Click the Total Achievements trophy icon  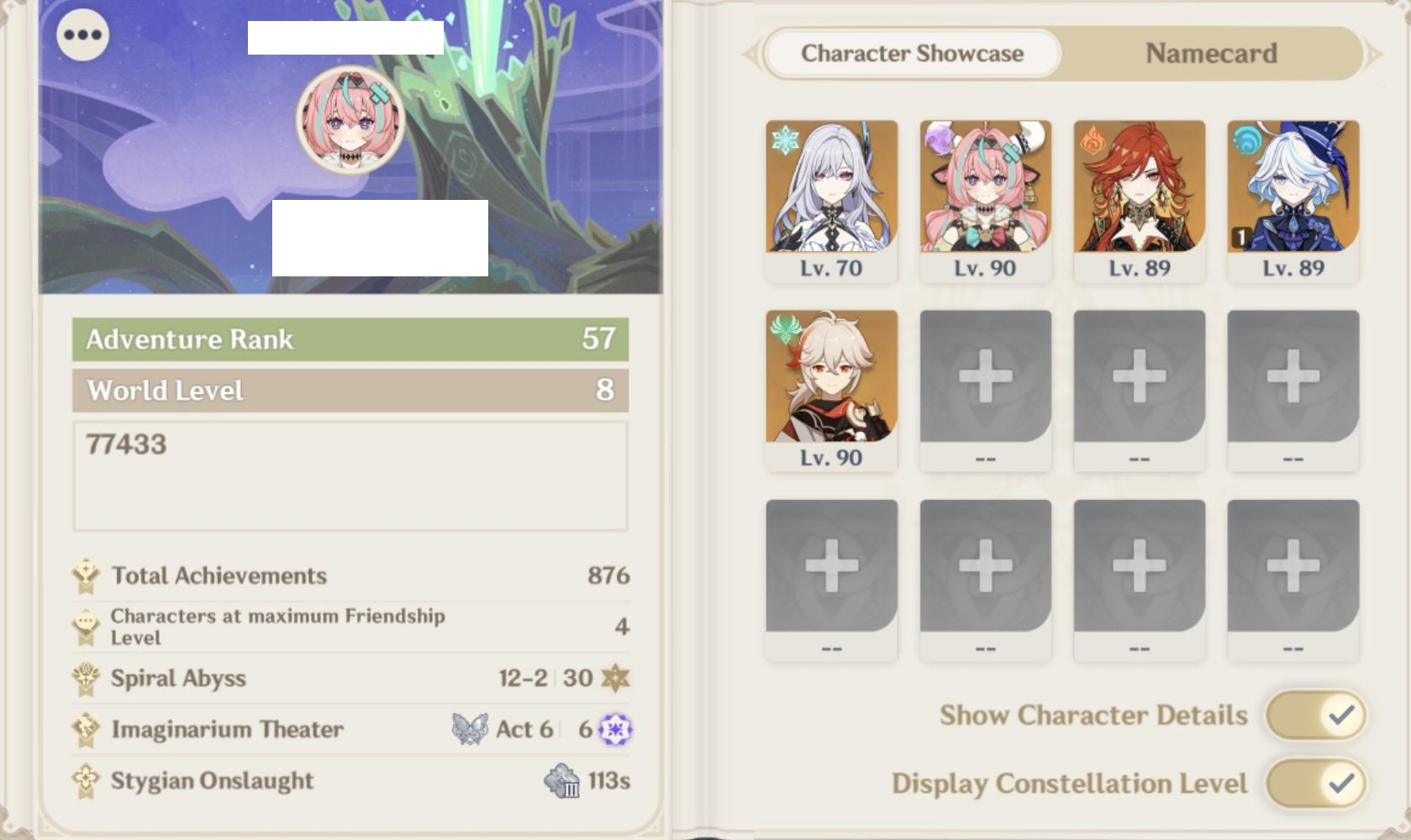[86, 576]
